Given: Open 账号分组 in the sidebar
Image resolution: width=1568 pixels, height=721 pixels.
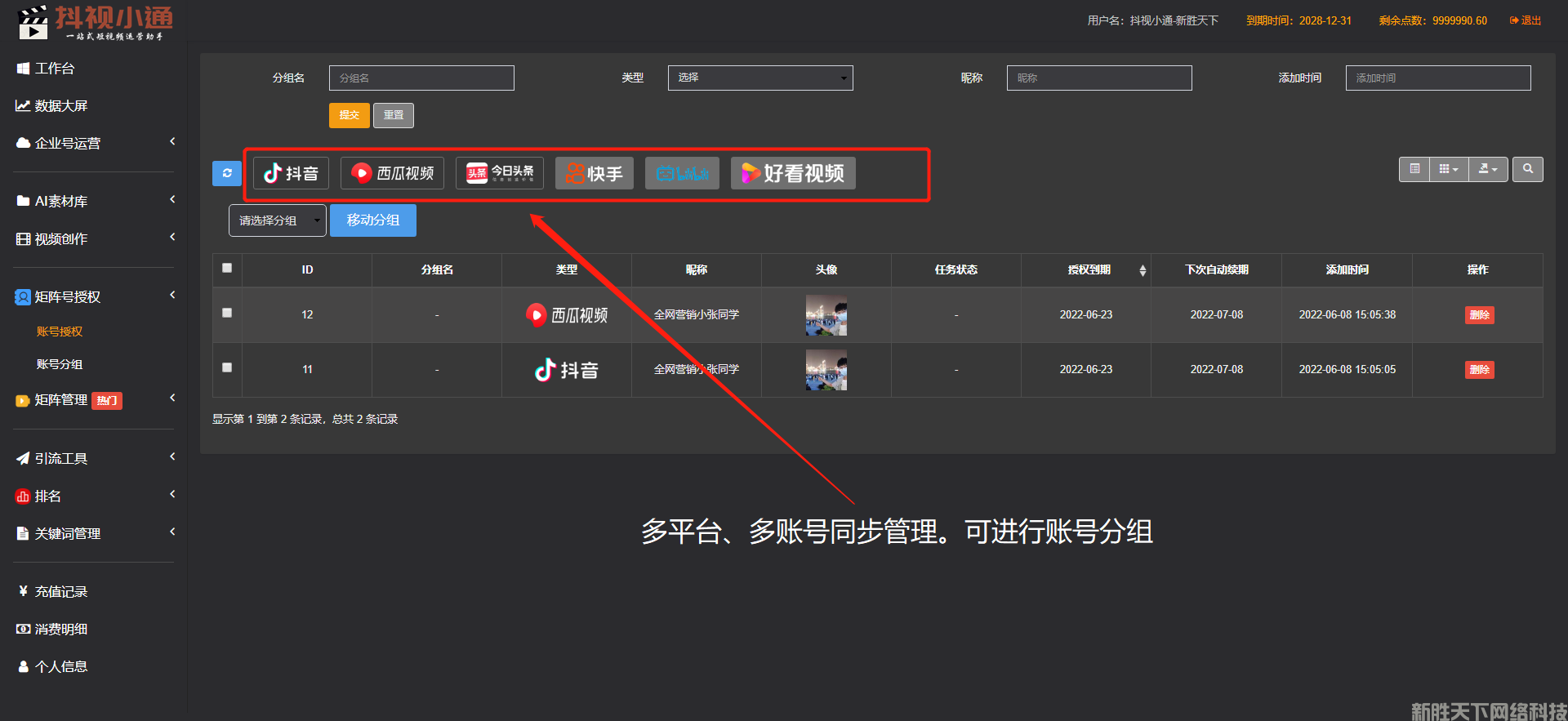Looking at the screenshot, I should [60, 364].
